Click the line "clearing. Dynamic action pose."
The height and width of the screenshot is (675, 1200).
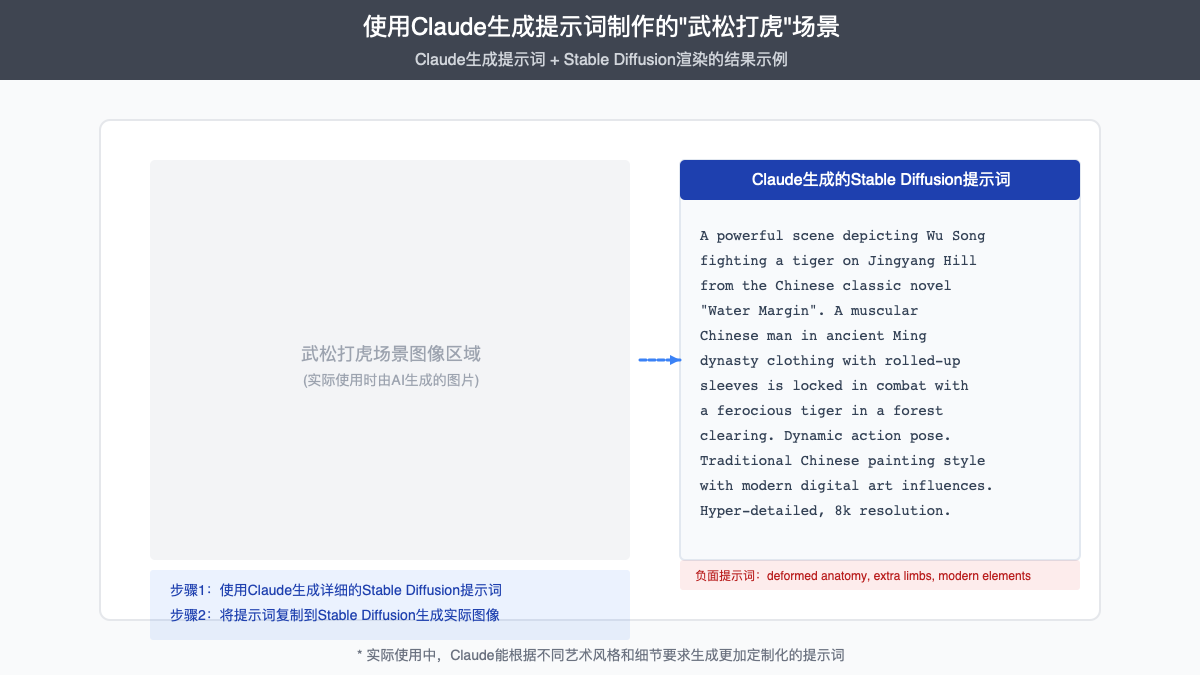click(x=826, y=436)
